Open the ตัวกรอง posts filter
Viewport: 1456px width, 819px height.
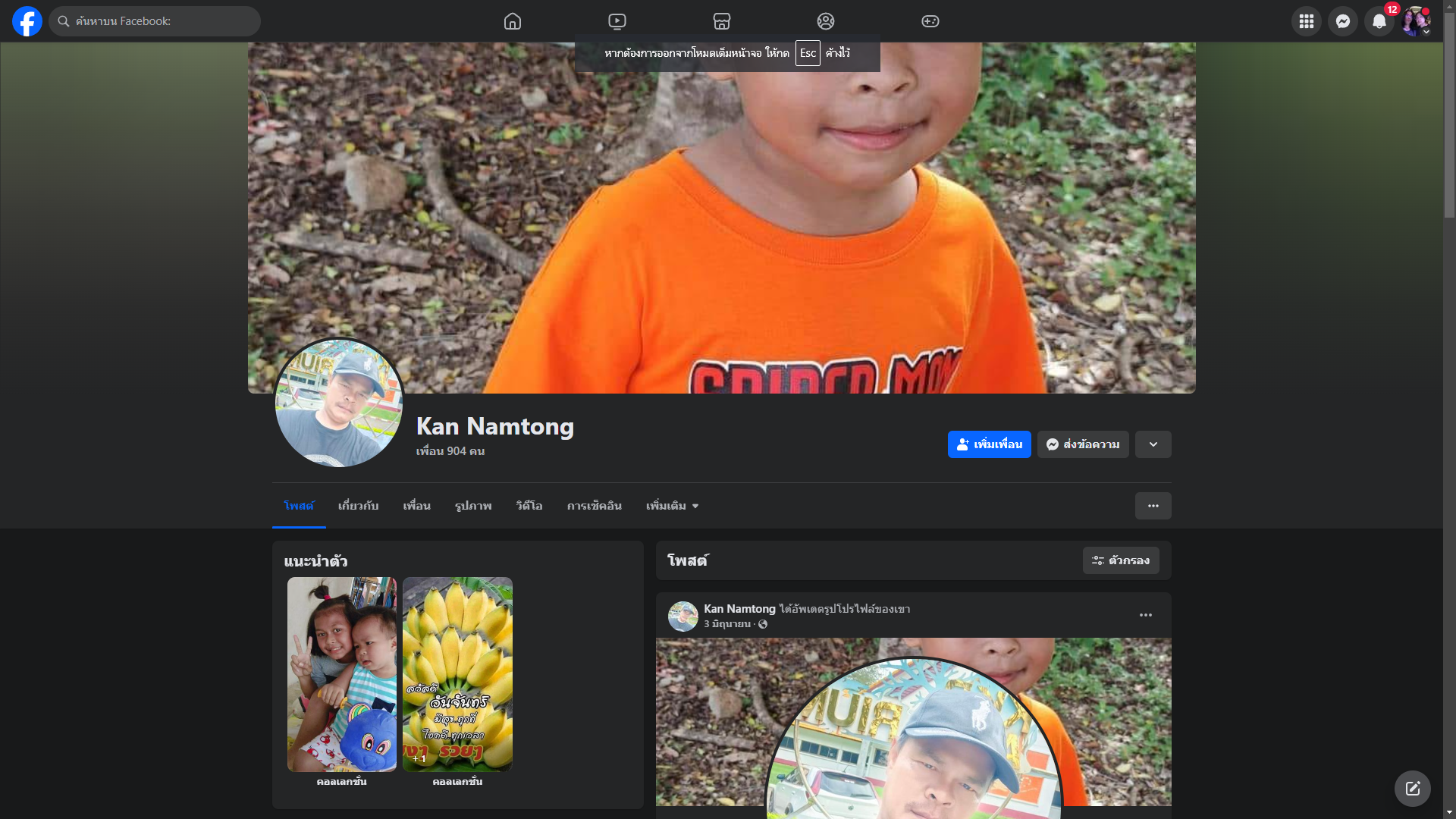pyautogui.click(x=1121, y=560)
